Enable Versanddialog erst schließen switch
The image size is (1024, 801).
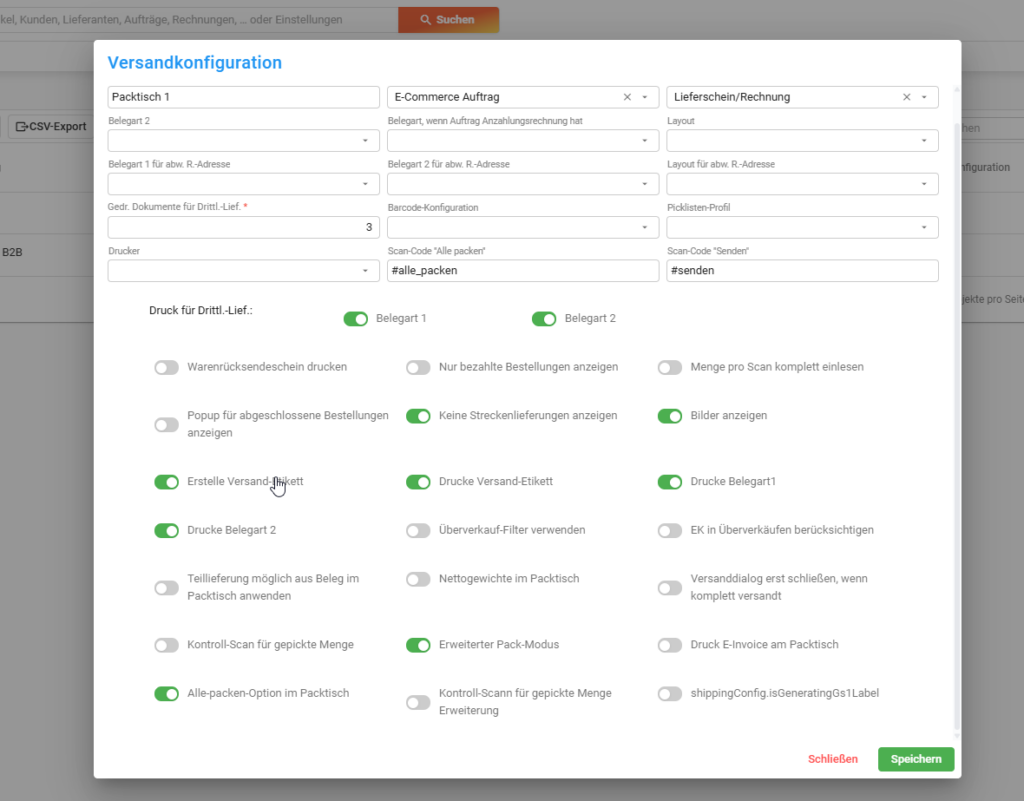click(670, 588)
